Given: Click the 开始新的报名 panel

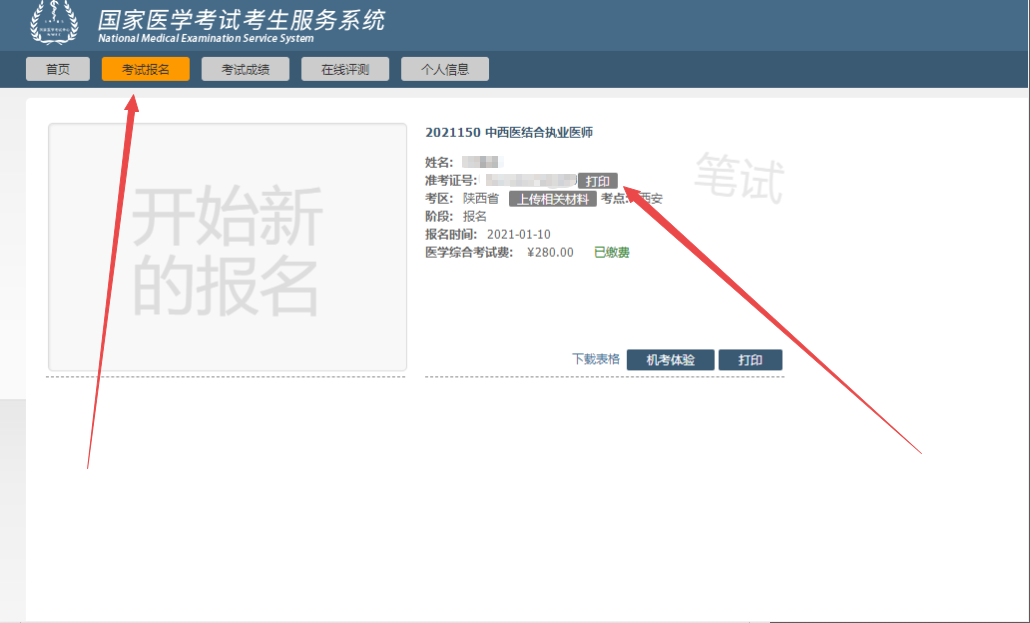Looking at the screenshot, I should (227, 247).
